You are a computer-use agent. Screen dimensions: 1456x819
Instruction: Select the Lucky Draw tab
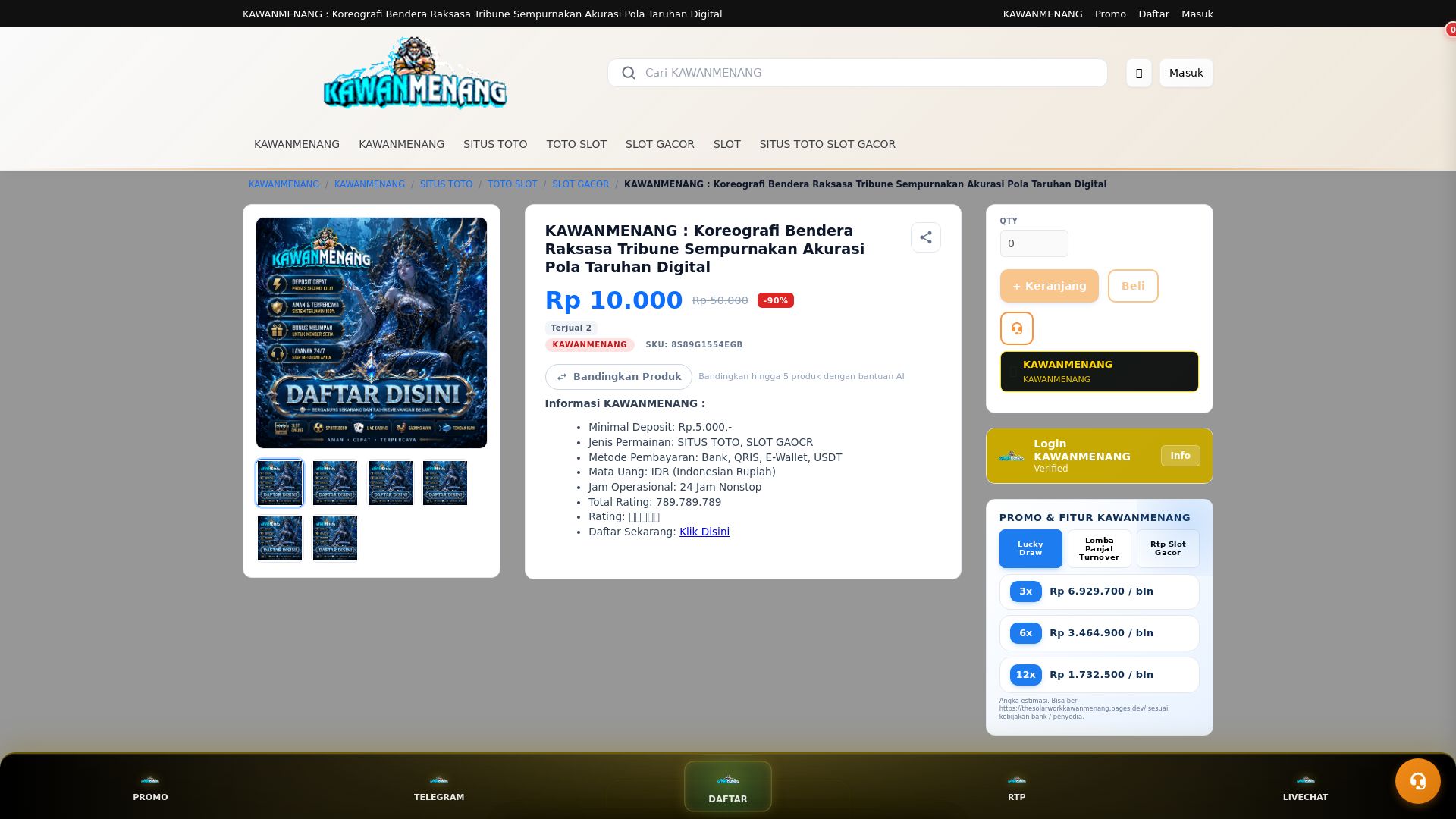pos(1030,548)
